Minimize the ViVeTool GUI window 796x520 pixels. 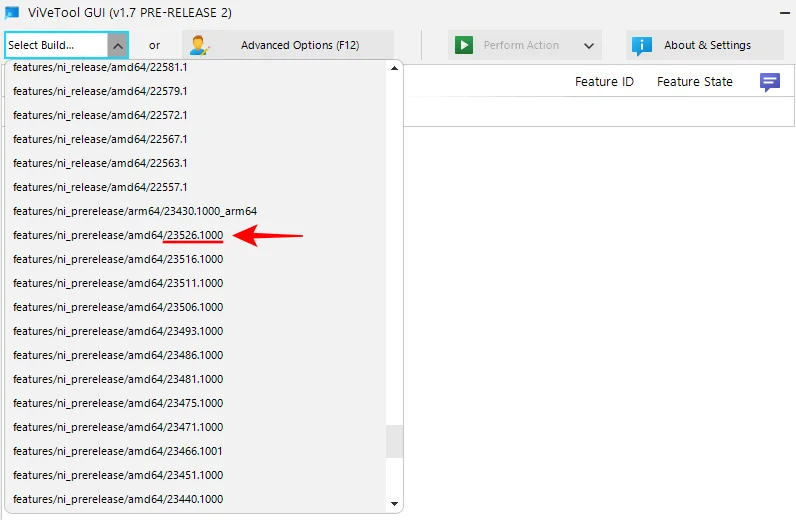pos(785,13)
